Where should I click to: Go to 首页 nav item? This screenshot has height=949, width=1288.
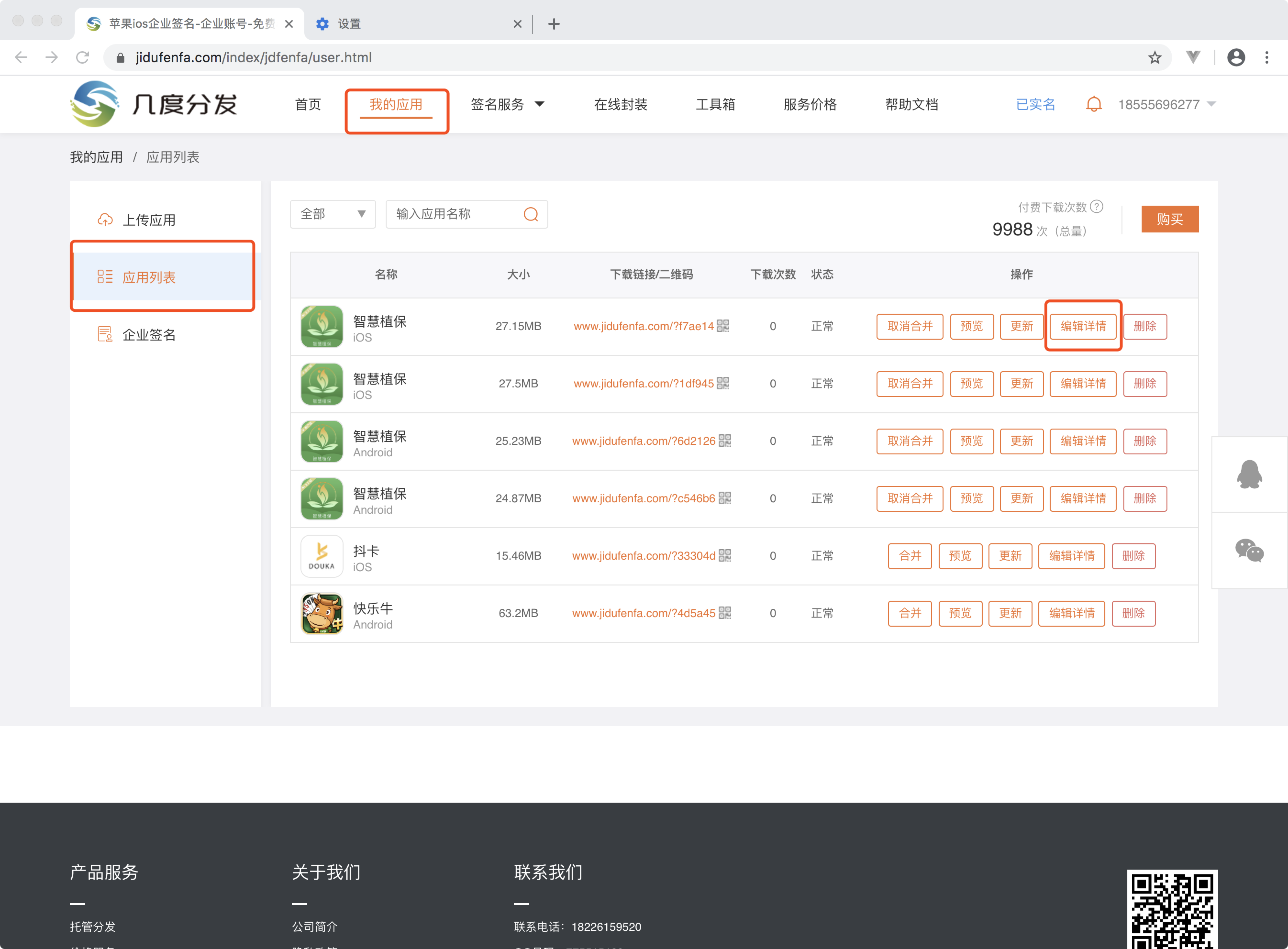pos(308,105)
